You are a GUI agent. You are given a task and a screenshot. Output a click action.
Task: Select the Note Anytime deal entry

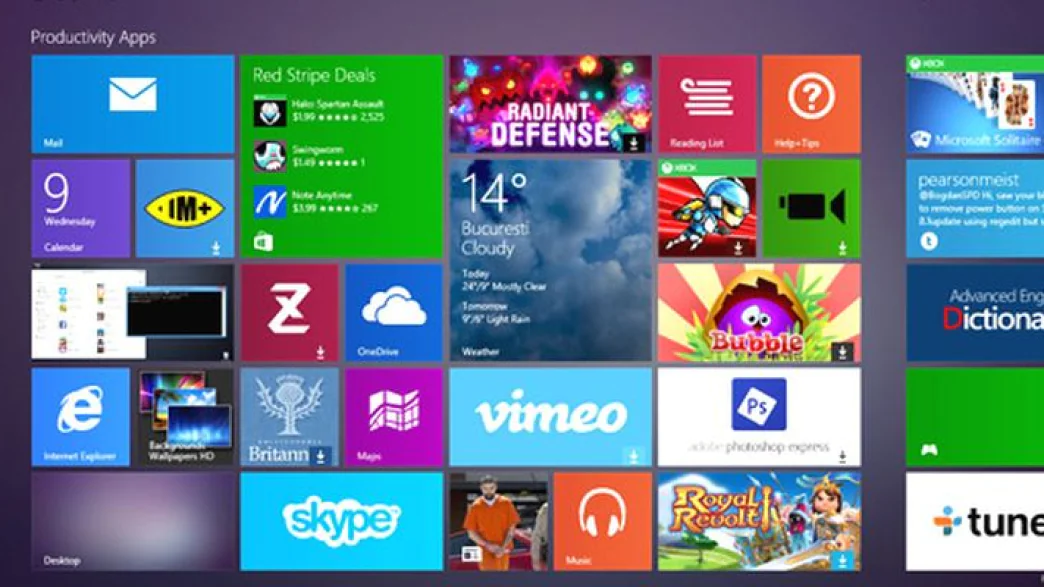(316, 202)
